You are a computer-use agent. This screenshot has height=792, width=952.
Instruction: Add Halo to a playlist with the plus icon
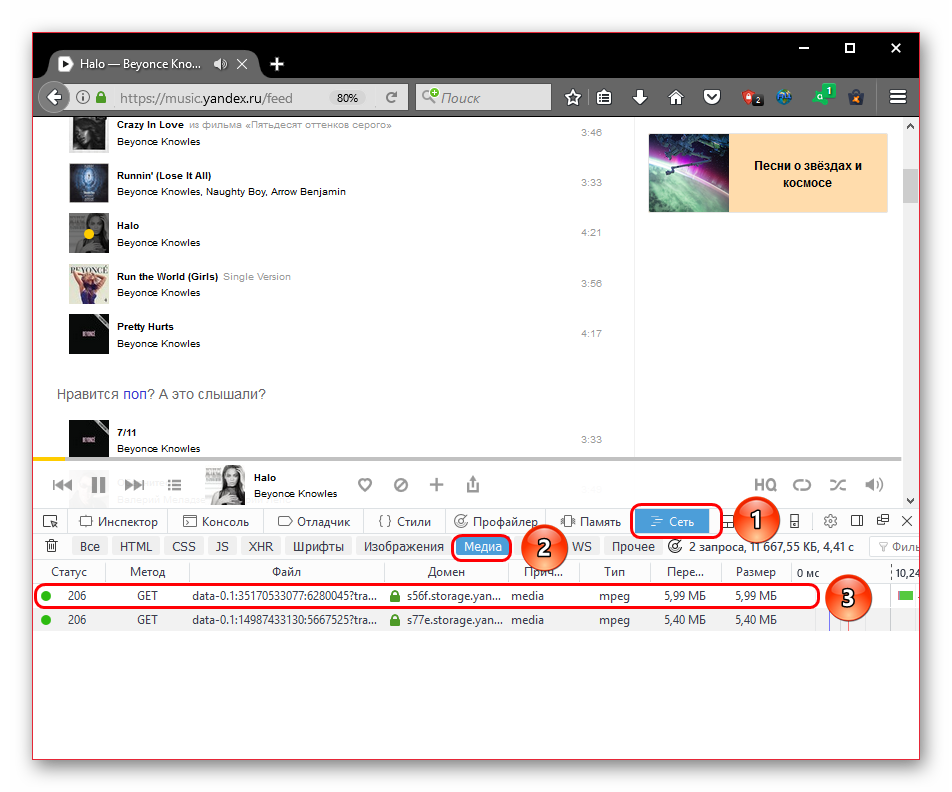pos(437,485)
